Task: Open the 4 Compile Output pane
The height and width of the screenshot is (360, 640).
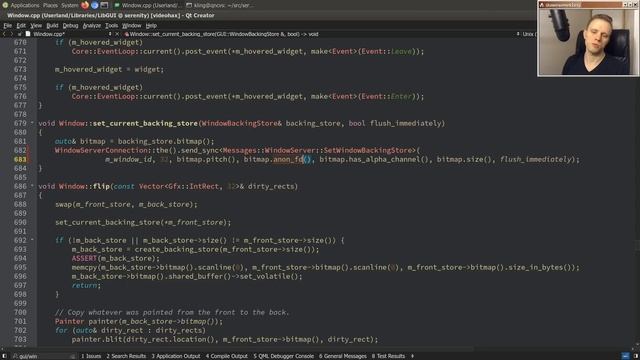Action: 227,356
